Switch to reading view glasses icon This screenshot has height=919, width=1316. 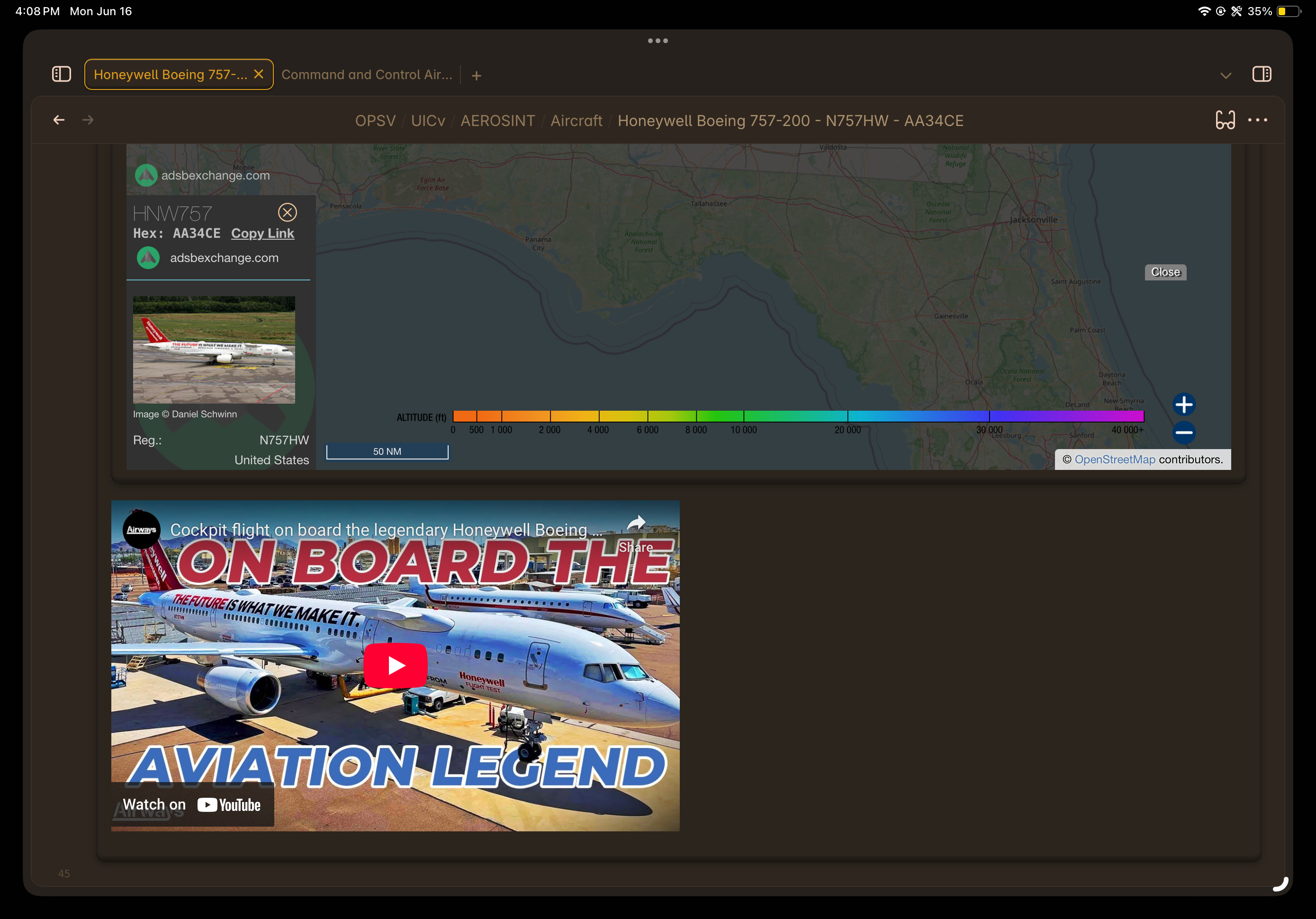click(1225, 120)
